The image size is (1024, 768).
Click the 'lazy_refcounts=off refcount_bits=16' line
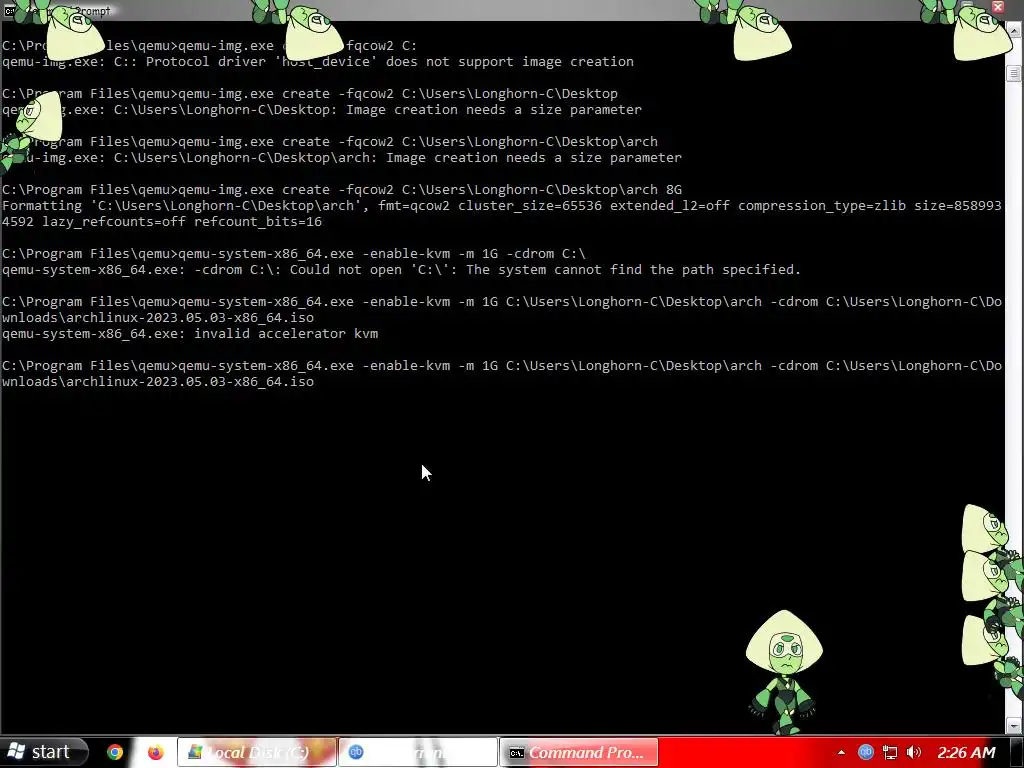[162, 222]
